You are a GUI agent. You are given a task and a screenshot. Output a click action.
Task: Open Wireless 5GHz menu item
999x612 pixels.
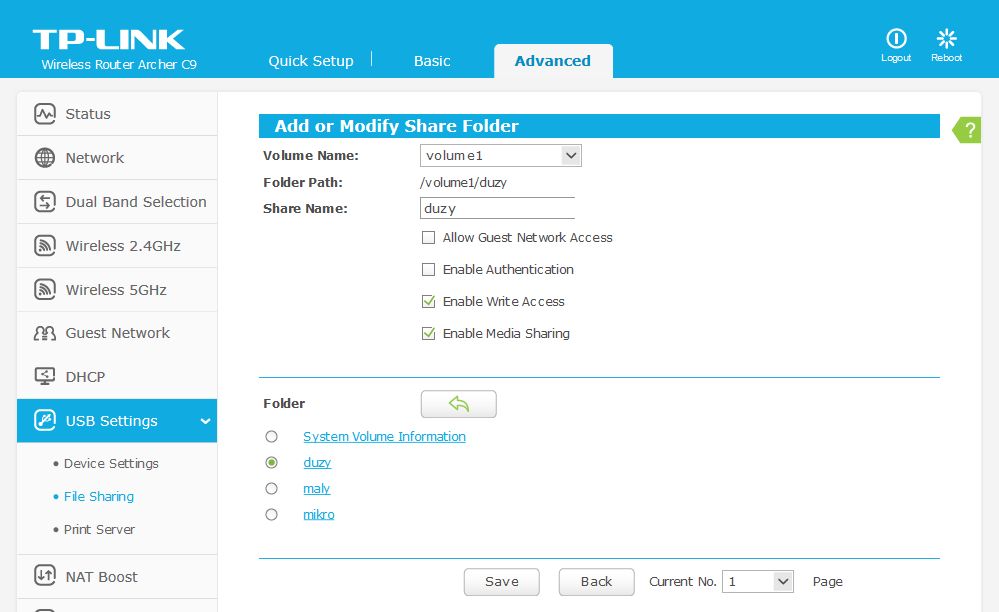click(117, 290)
